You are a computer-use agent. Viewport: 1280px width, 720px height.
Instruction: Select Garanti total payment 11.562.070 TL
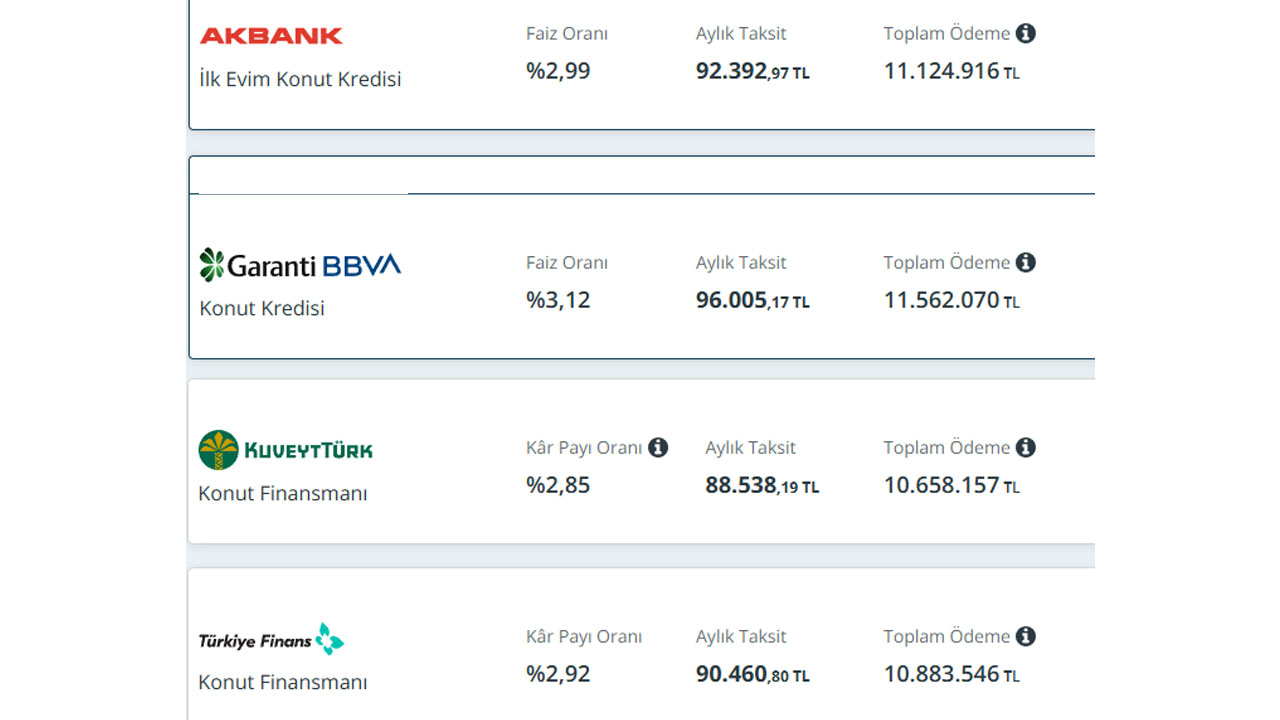[x=951, y=300]
